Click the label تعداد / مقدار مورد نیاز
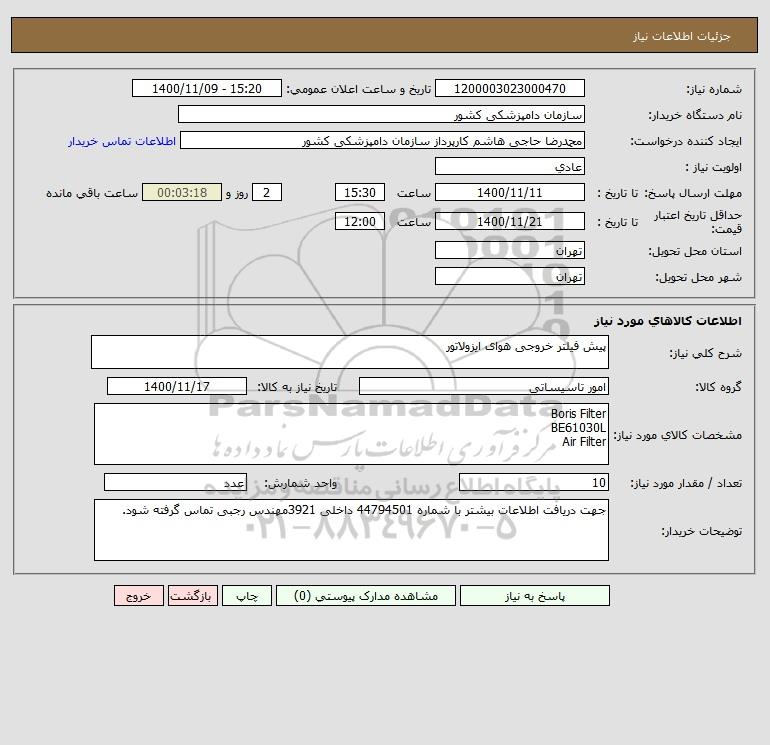770x745 pixels. [x=686, y=483]
